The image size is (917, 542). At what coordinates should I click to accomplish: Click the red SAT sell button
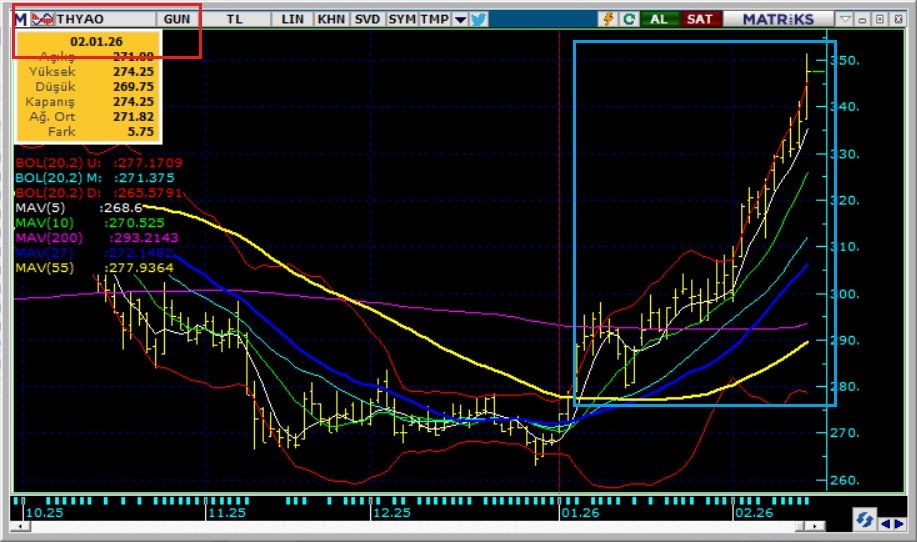698,19
